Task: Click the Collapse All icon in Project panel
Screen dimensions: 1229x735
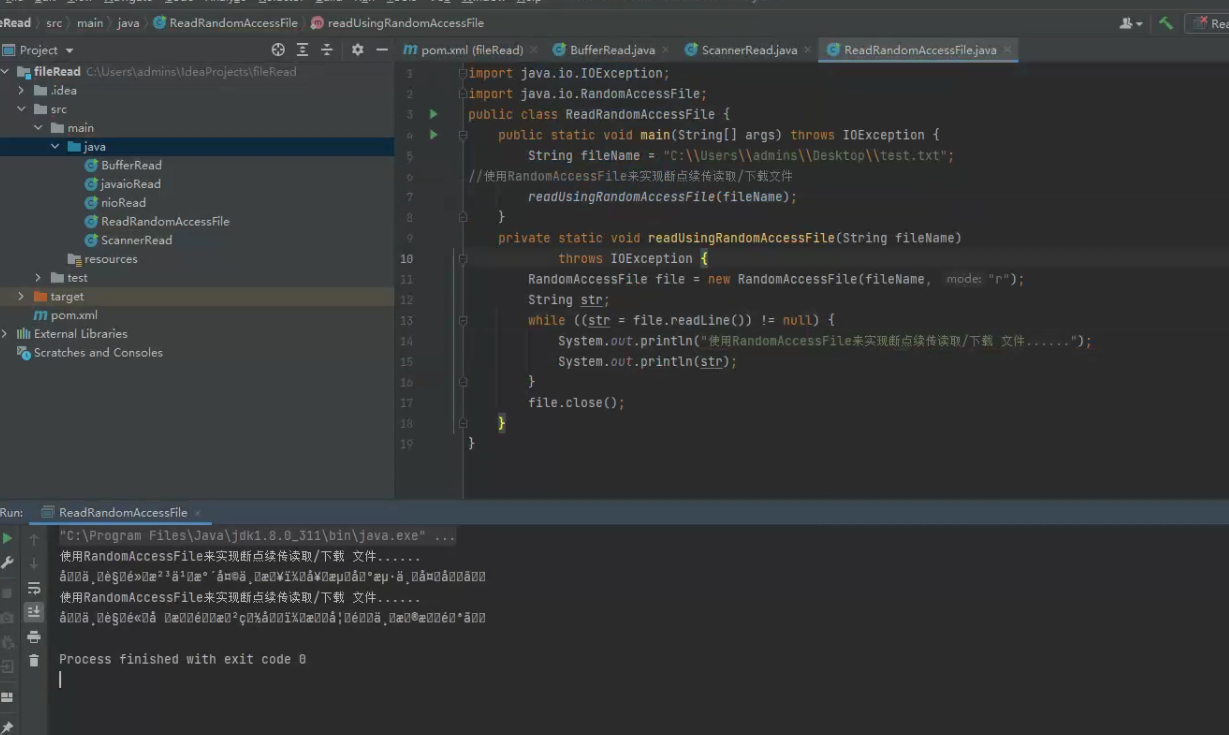Action: [327, 50]
